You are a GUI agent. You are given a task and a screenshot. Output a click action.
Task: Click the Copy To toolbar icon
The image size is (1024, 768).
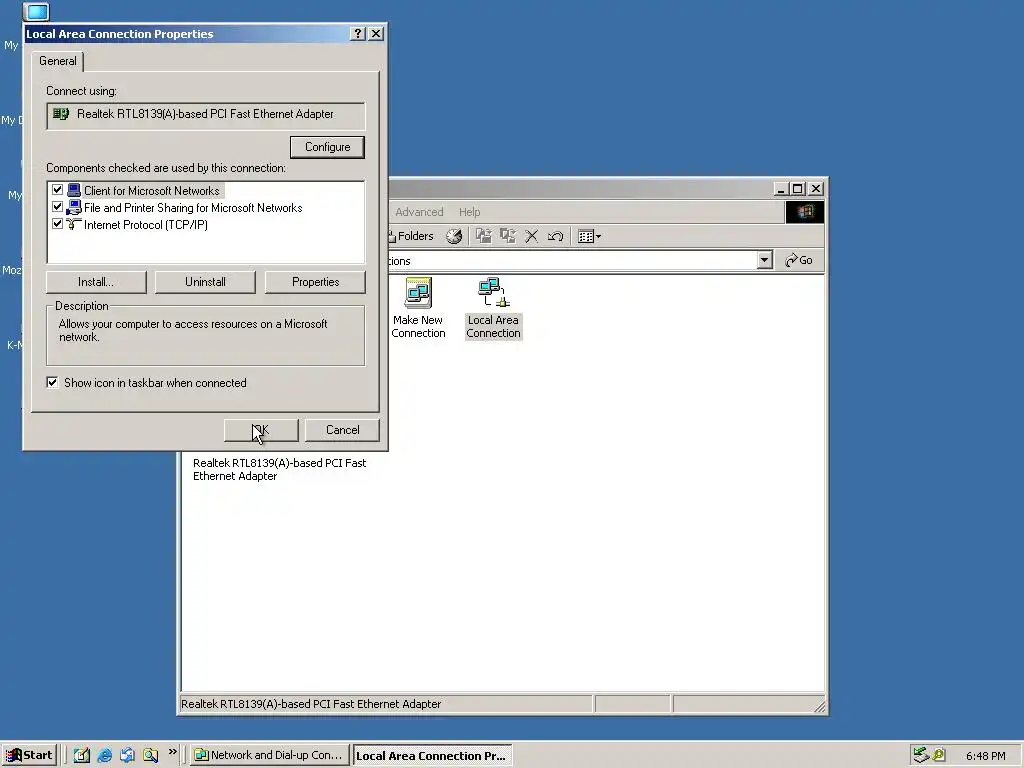pyautogui.click(x=507, y=236)
